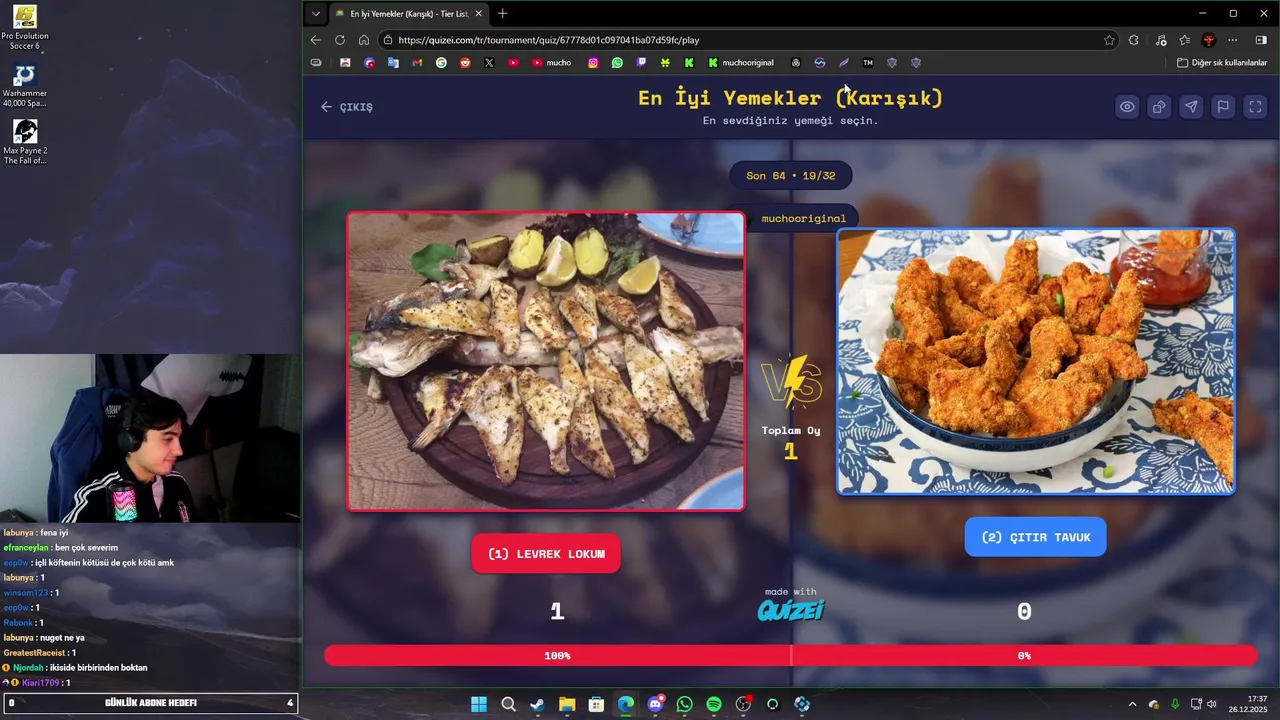Image resolution: width=1280 pixels, height=720 pixels.
Task: Expand the system tray hidden icons chevron
Action: (x=1132, y=704)
